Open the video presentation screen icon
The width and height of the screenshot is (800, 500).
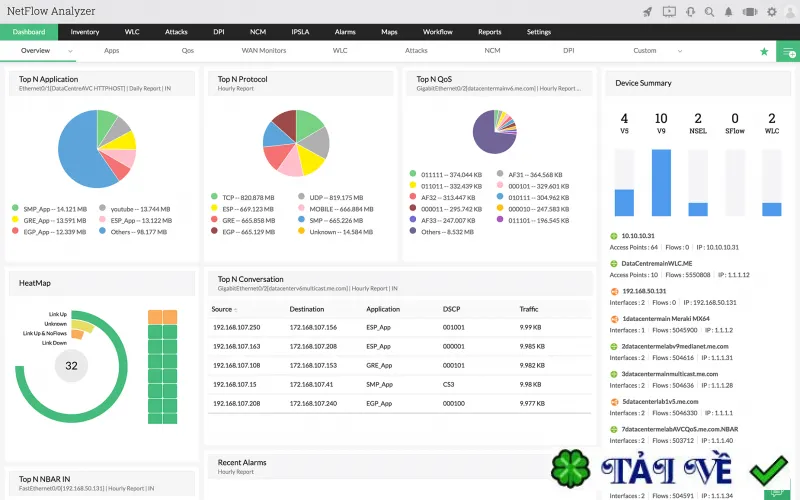[669, 12]
